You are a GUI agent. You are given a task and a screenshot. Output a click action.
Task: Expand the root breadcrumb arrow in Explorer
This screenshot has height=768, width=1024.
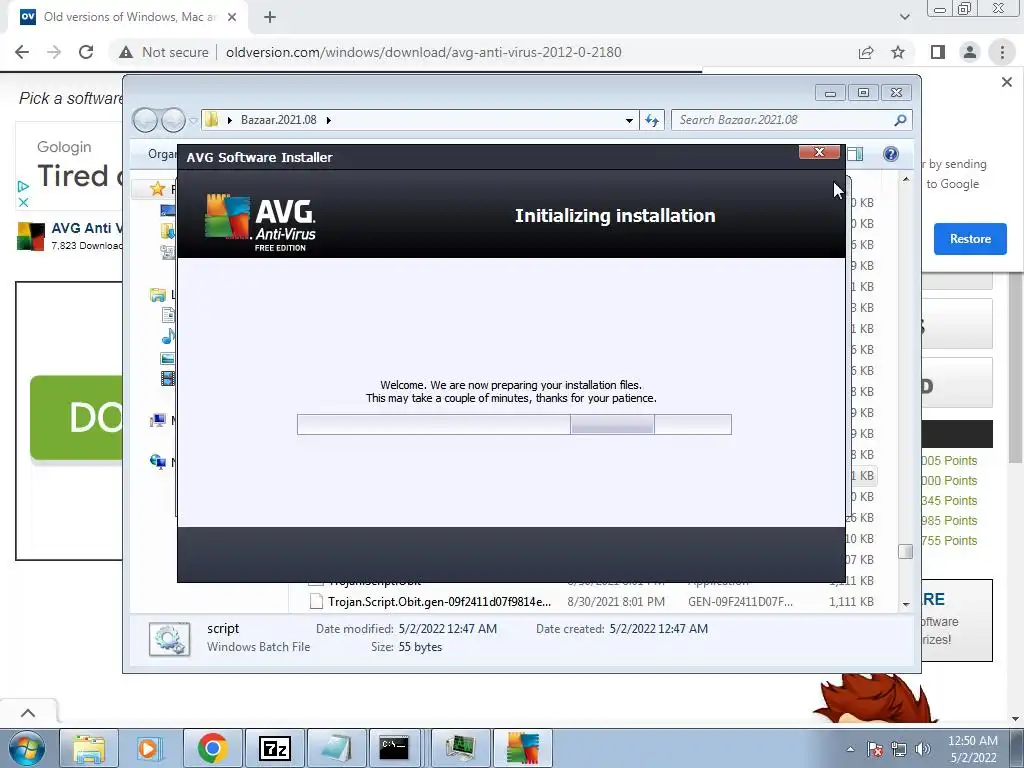[230, 120]
